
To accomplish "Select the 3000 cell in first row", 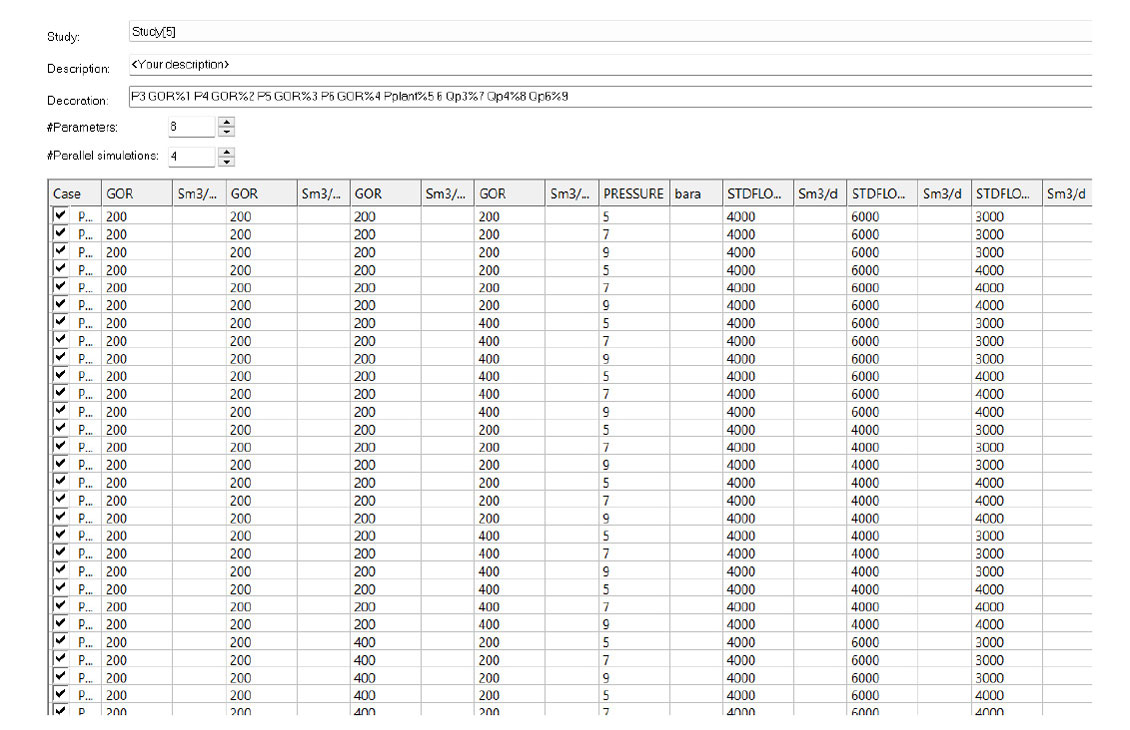I will click(x=1005, y=217).
